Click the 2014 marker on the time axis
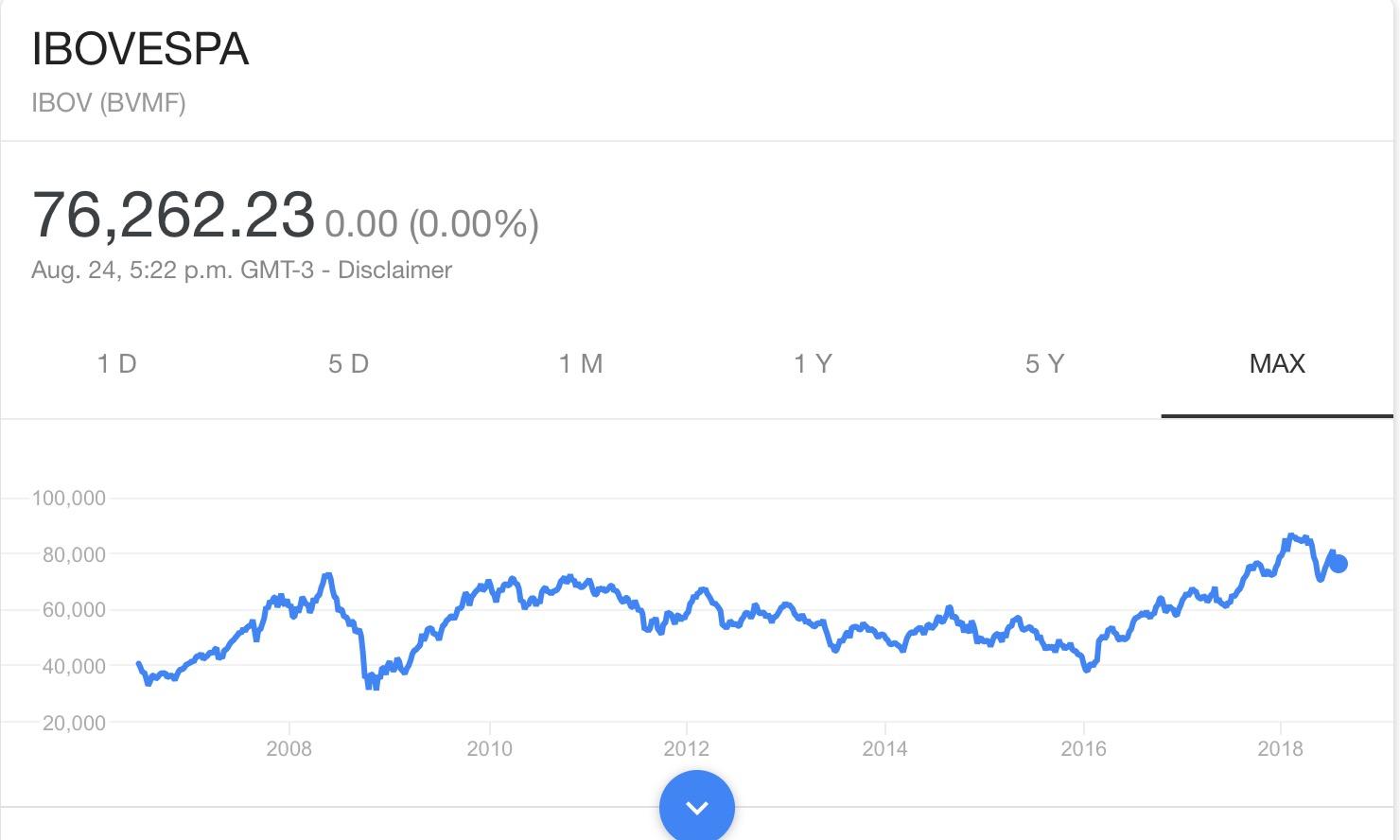 click(x=884, y=749)
